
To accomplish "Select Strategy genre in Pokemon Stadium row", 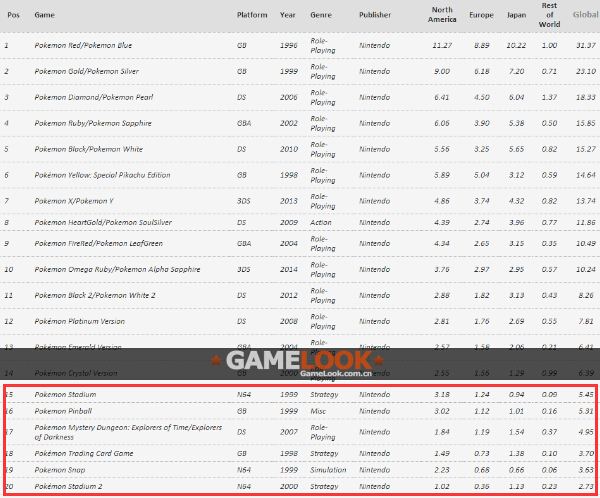I will pos(324,394).
